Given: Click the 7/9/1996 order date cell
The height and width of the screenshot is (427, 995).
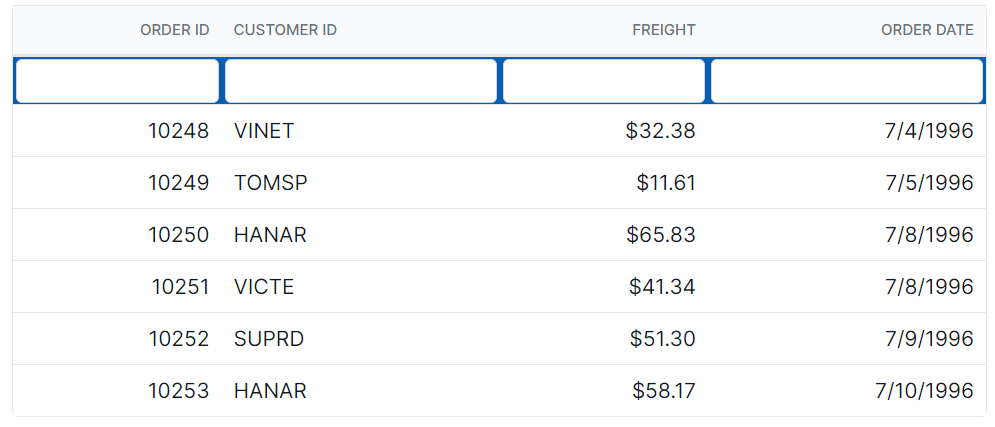Looking at the screenshot, I should [x=929, y=339].
